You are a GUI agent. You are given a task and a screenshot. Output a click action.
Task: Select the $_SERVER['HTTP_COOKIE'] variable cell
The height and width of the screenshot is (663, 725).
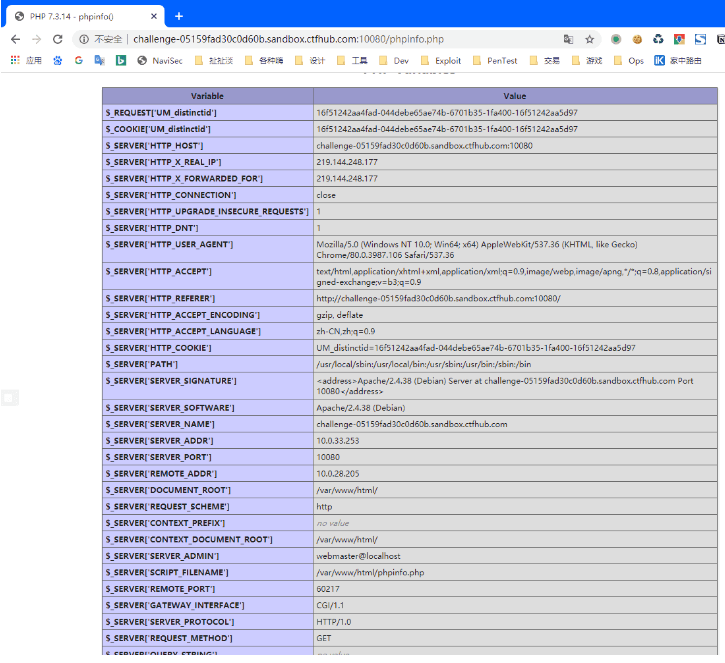208,348
